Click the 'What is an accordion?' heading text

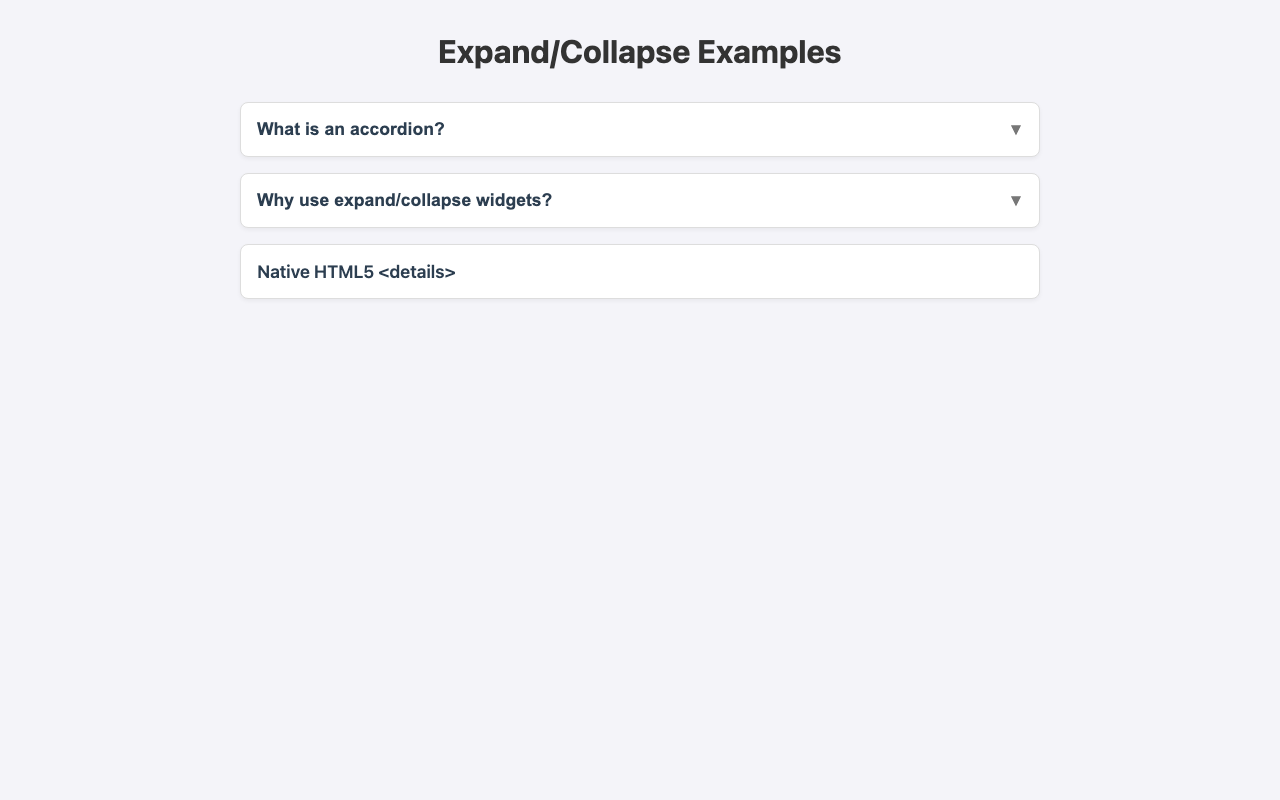351,130
